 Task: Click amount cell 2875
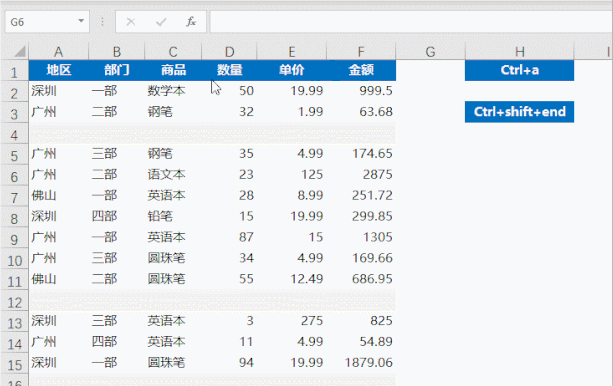tap(361, 174)
